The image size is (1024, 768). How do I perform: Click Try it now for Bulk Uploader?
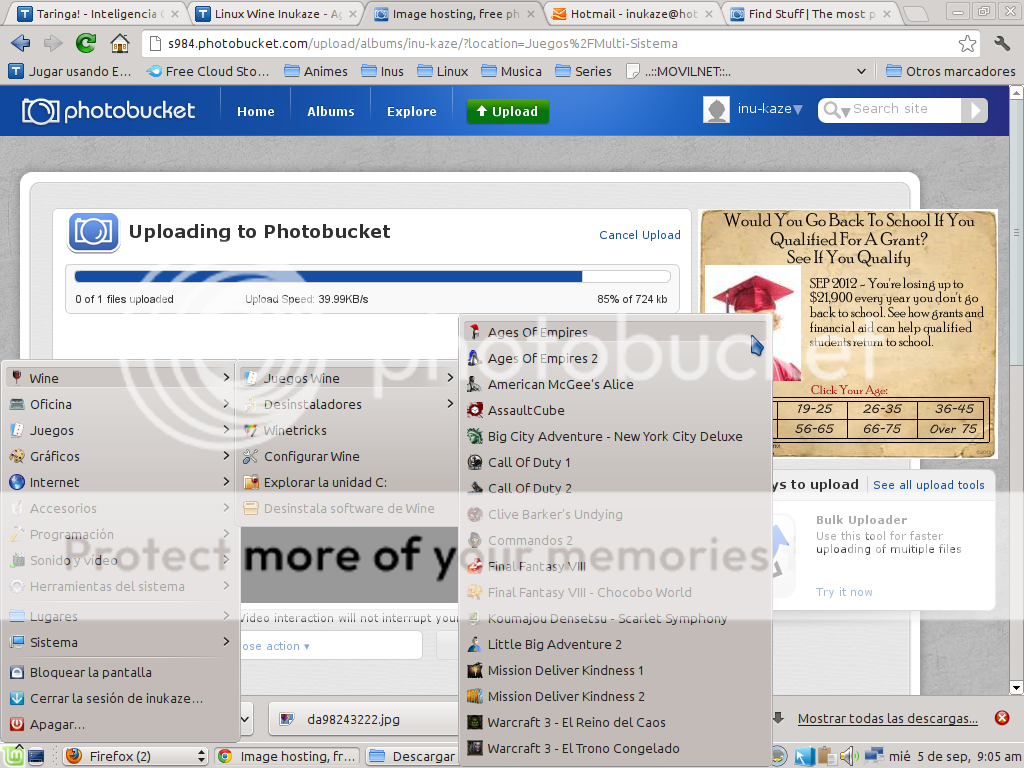point(844,592)
